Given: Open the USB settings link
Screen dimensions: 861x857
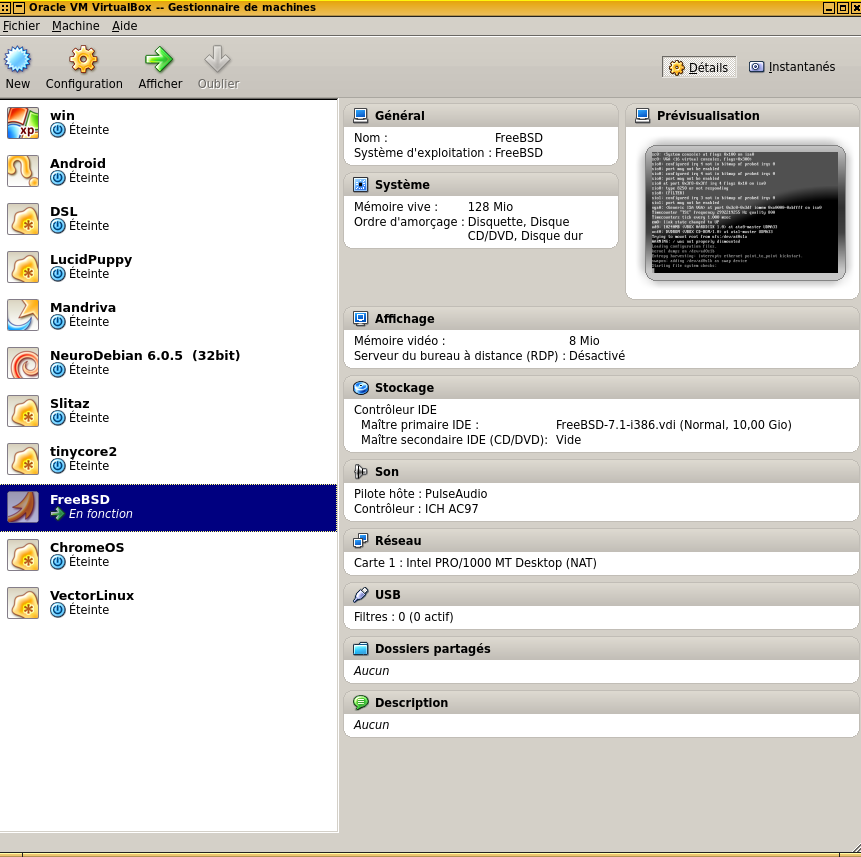Looking at the screenshot, I should (388, 595).
